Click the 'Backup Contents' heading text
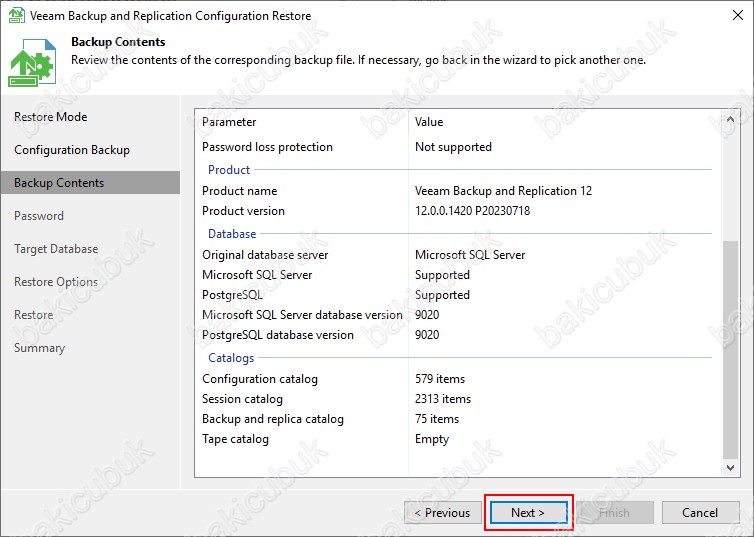The image size is (754, 537). (x=118, y=42)
